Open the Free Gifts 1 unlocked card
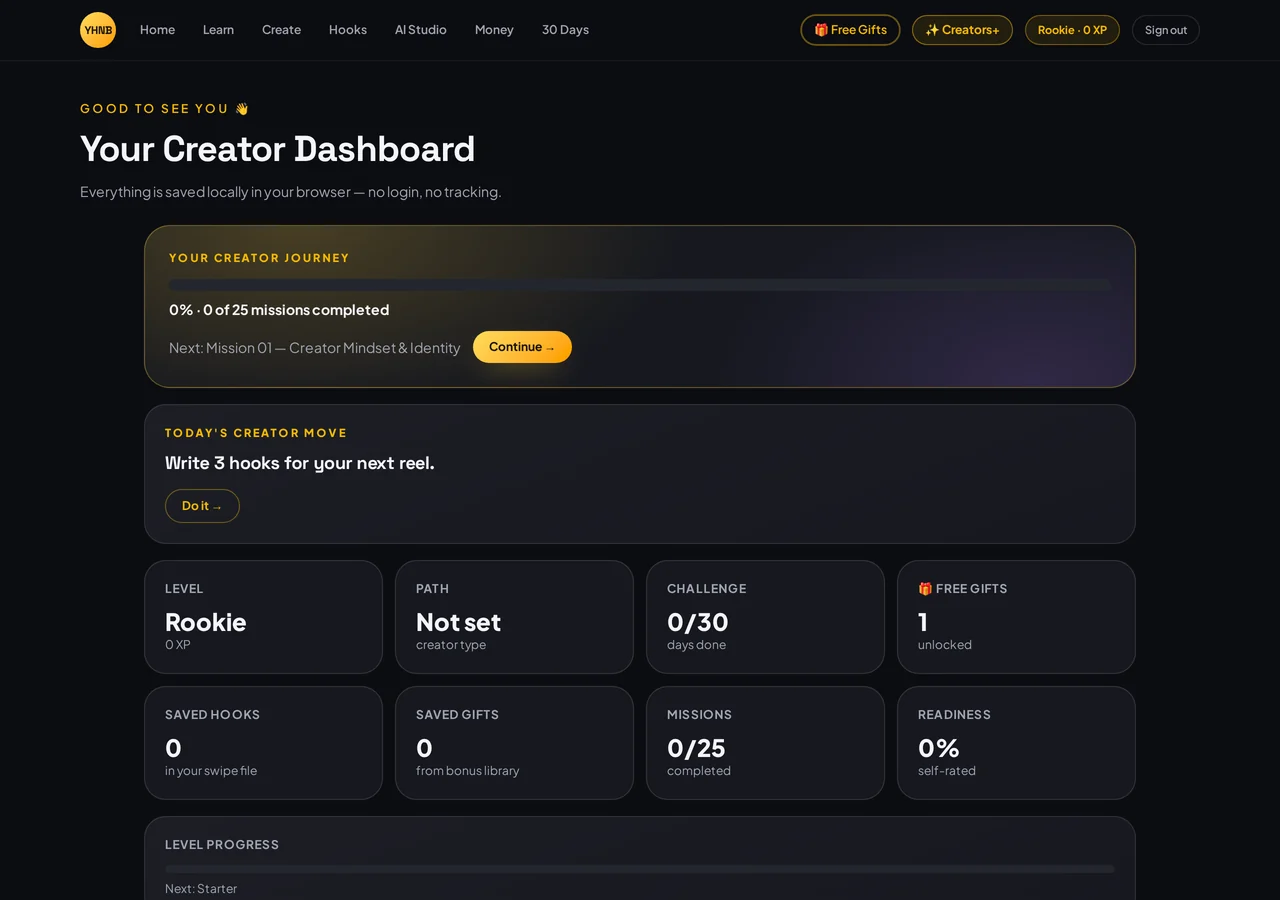This screenshot has height=900, width=1280. point(1016,617)
